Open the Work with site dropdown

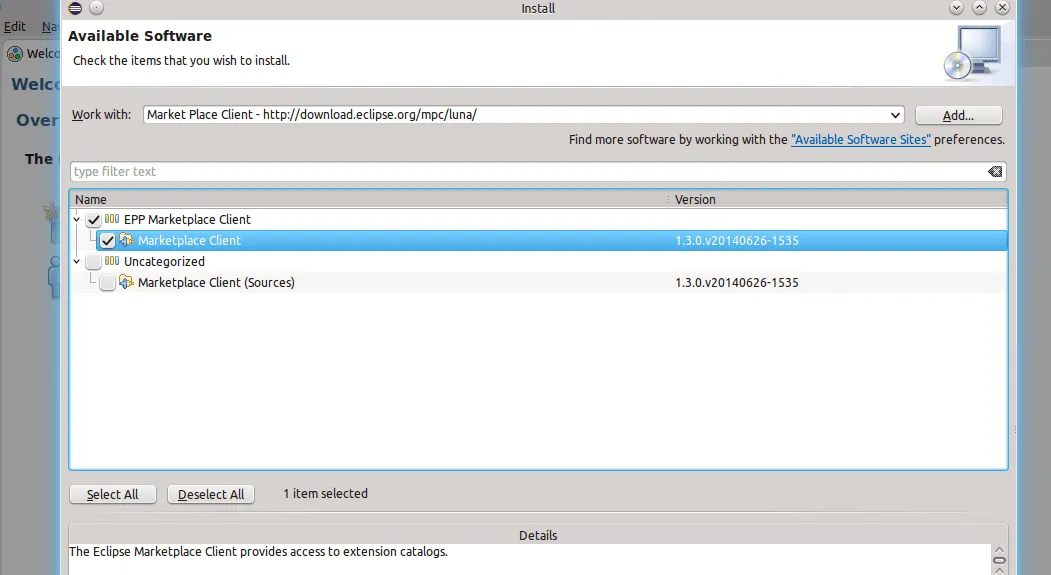pos(895,115)
